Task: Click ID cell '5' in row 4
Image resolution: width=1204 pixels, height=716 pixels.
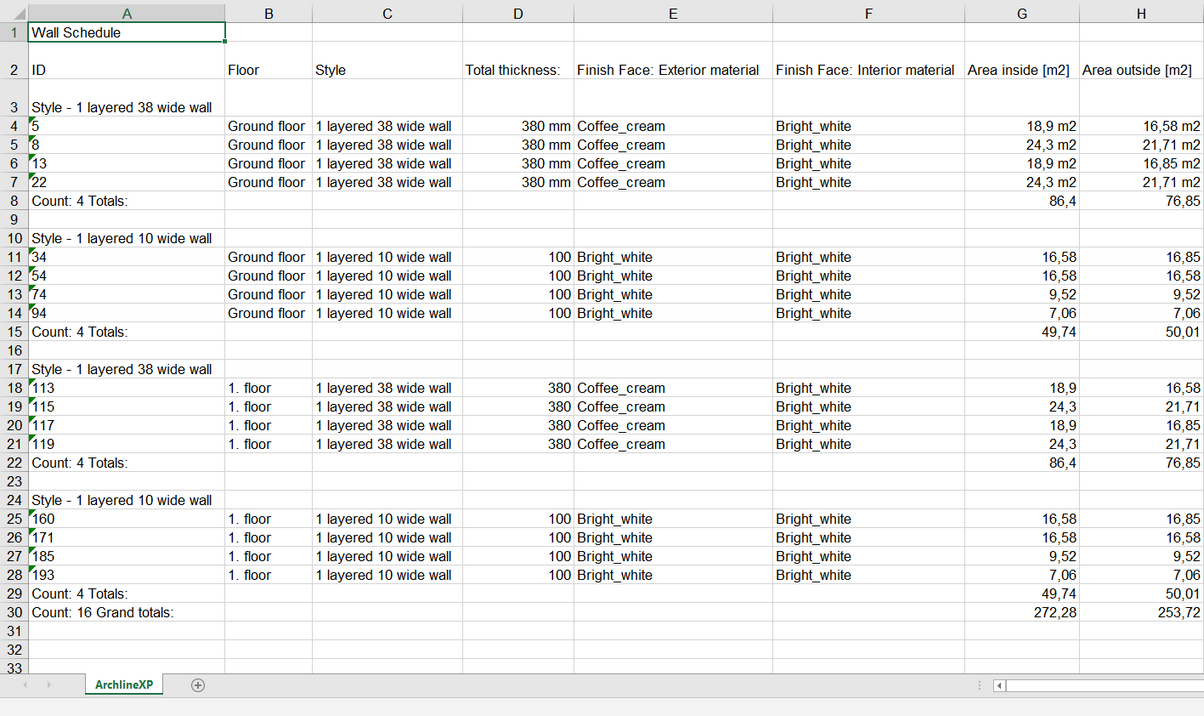Action: [x=126, y=126]
